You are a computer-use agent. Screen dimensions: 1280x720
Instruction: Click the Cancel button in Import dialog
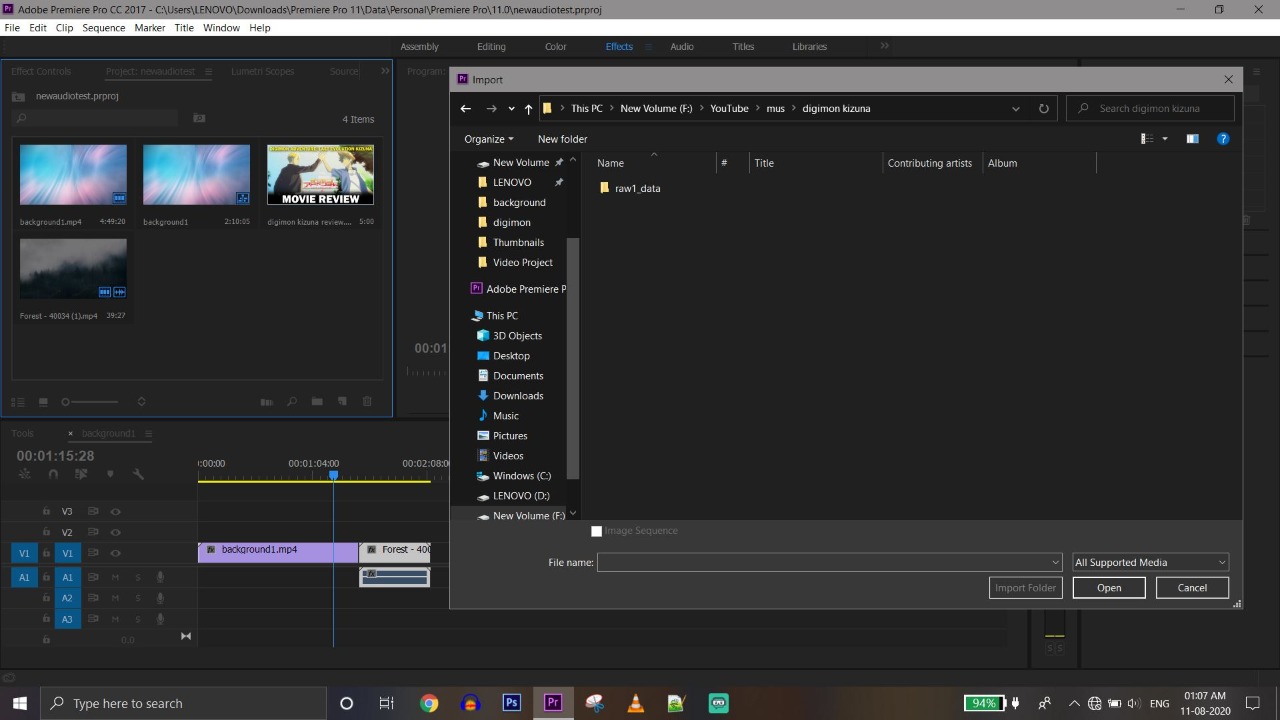[1191, 588]
